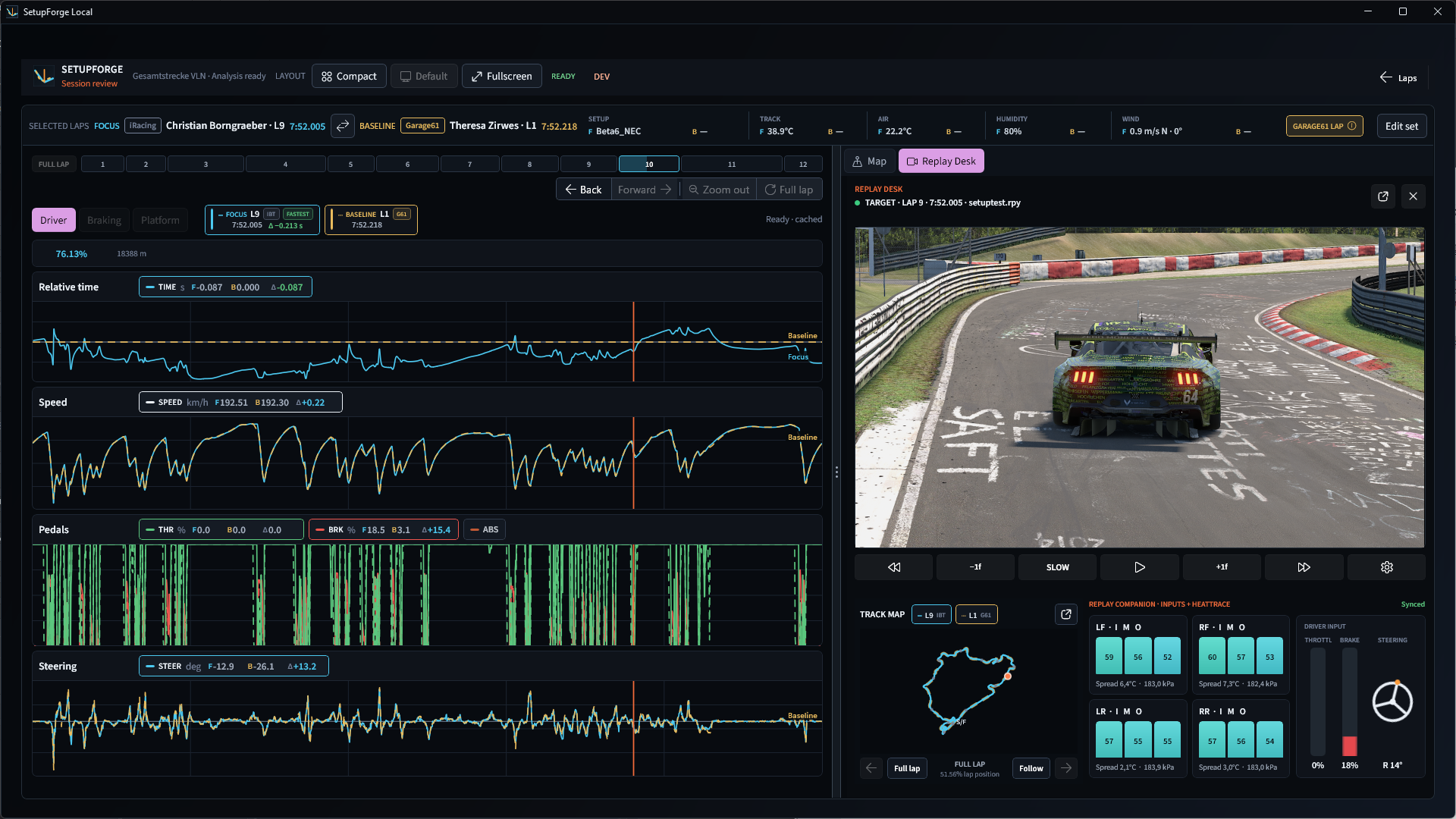Return to Laps with the back arrow
The image size is (1456, 819).
point(1398,77)
